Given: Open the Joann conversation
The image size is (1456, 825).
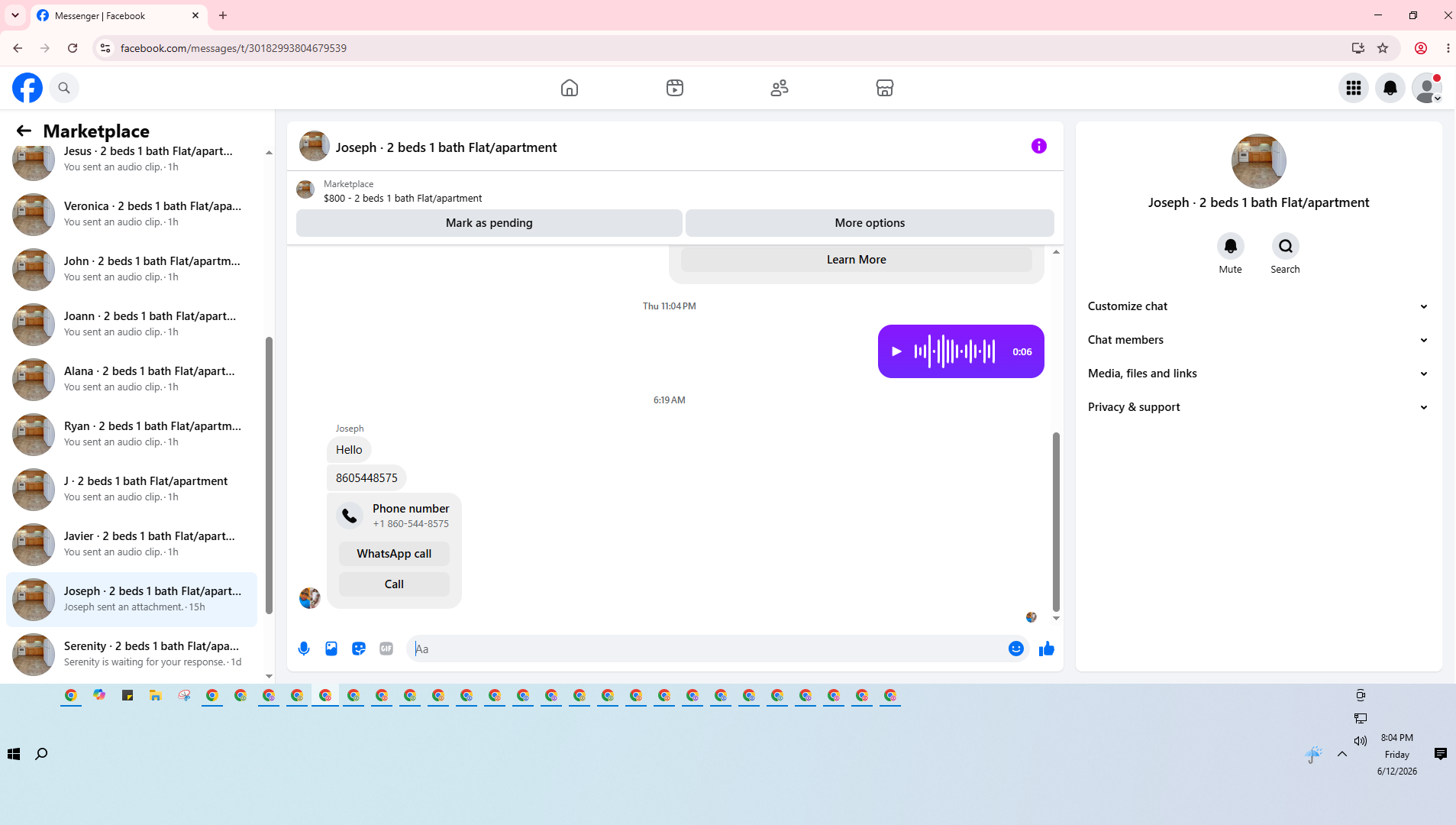Looking at the screenshot, I should click(x=132, y=324).
